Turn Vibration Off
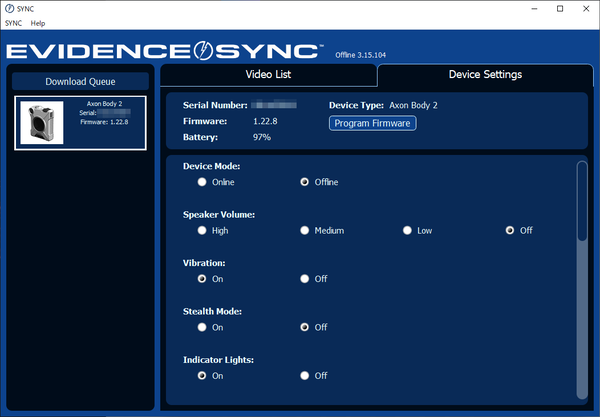 click(x=306, y=279)
